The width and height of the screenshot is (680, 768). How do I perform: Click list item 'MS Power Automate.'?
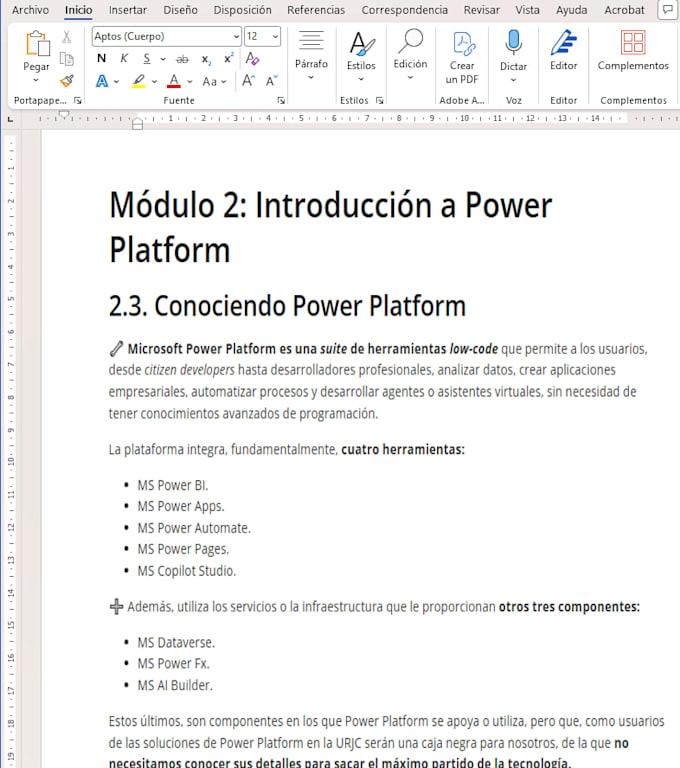[x=194, y=528]
